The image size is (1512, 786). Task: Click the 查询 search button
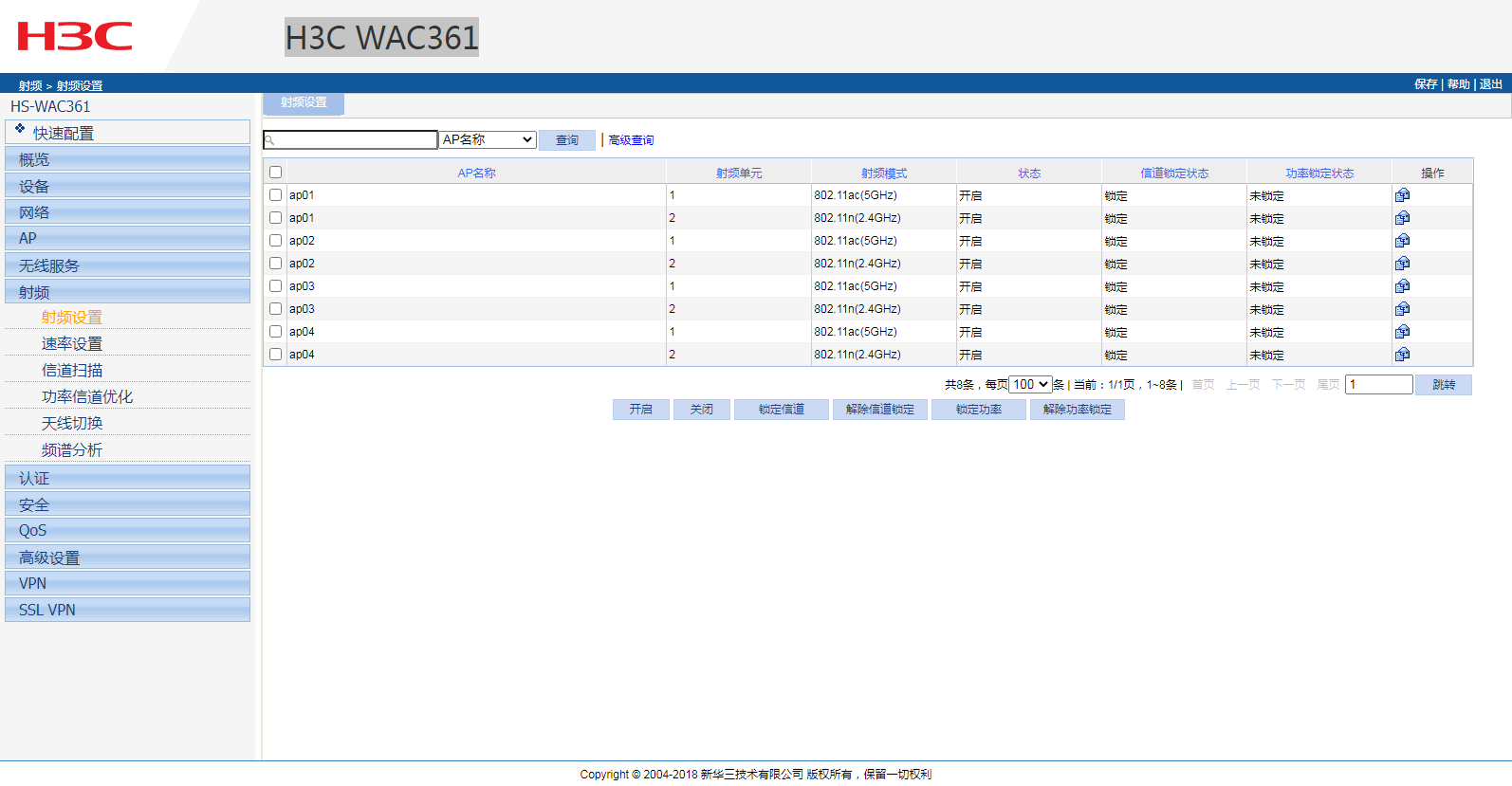tap(567, 140)
